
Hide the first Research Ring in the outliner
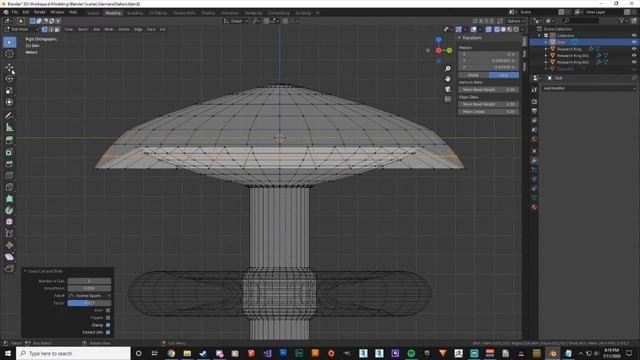coord(634,49)
